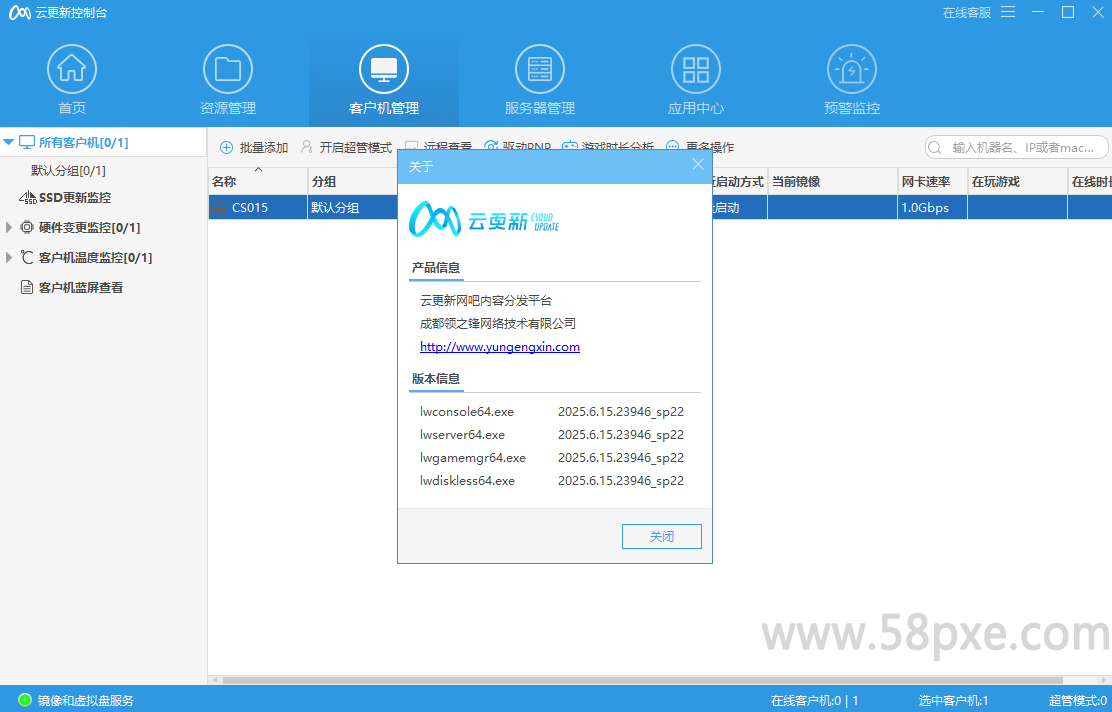This screenshot has width=1112, height=712.
Task: Open the hamburger menu in title bar
Action: point(1008,12)
